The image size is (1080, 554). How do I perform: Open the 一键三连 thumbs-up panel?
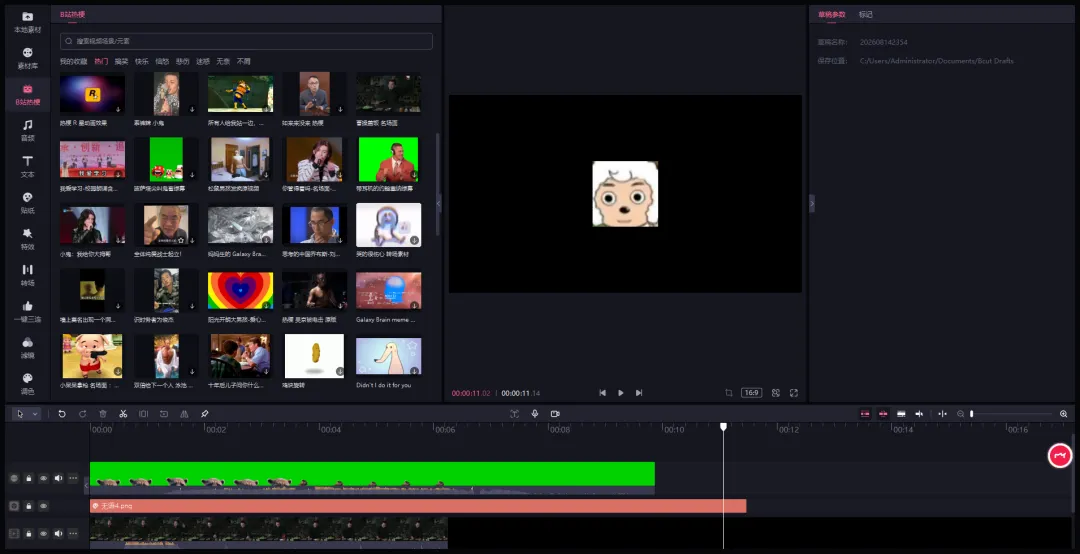click(x=28, y=312)
